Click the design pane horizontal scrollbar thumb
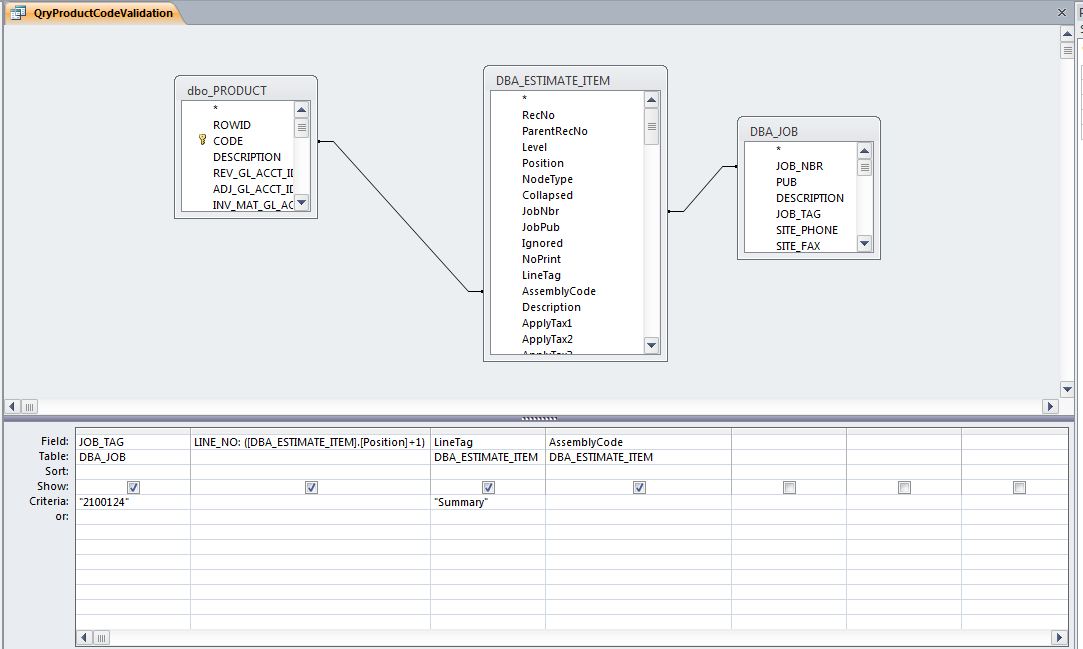The image size is (1083, 649). click(x=29, y=407)
